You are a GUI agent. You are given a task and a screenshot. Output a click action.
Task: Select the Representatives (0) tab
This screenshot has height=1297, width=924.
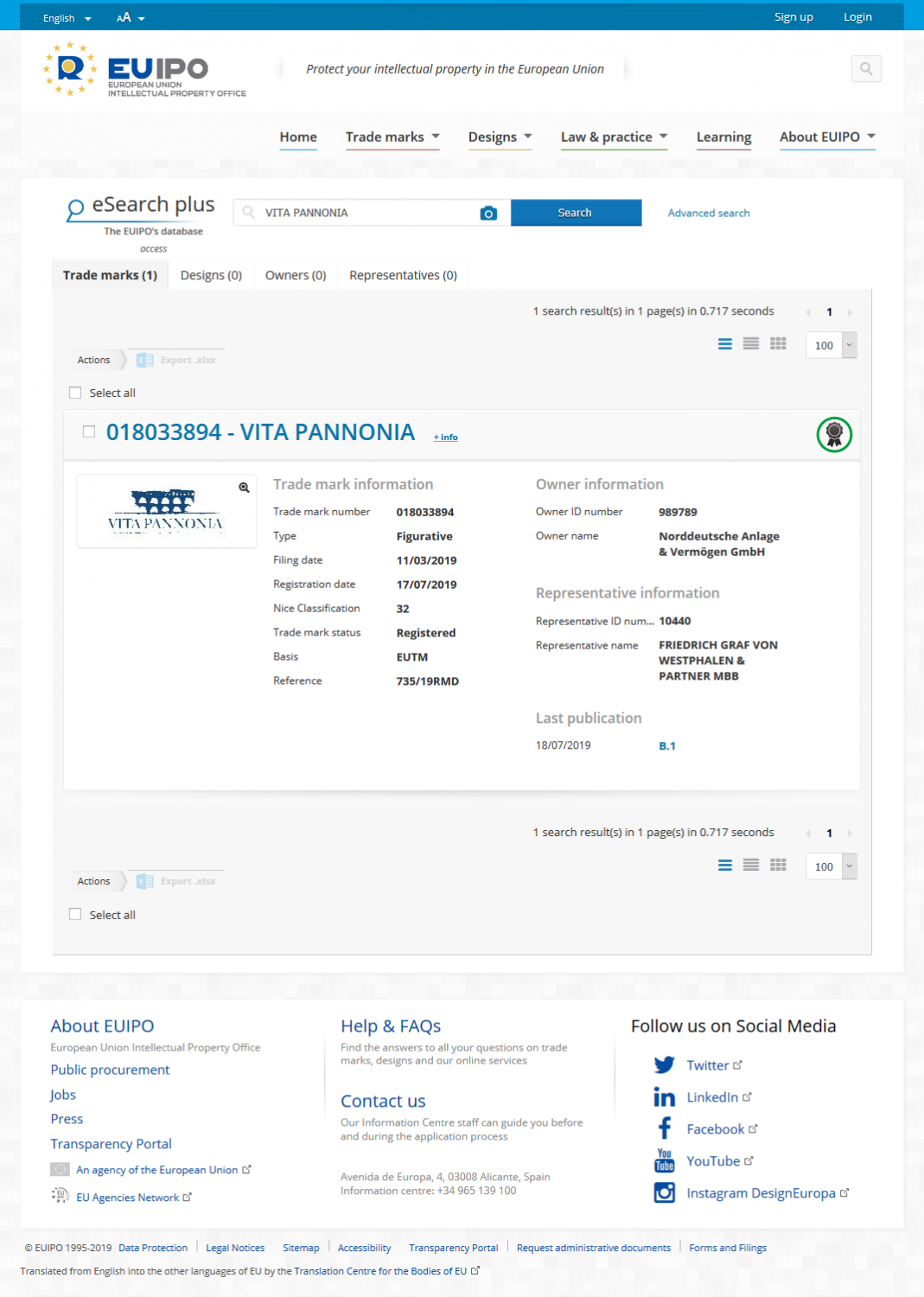(x=403, y=275)
